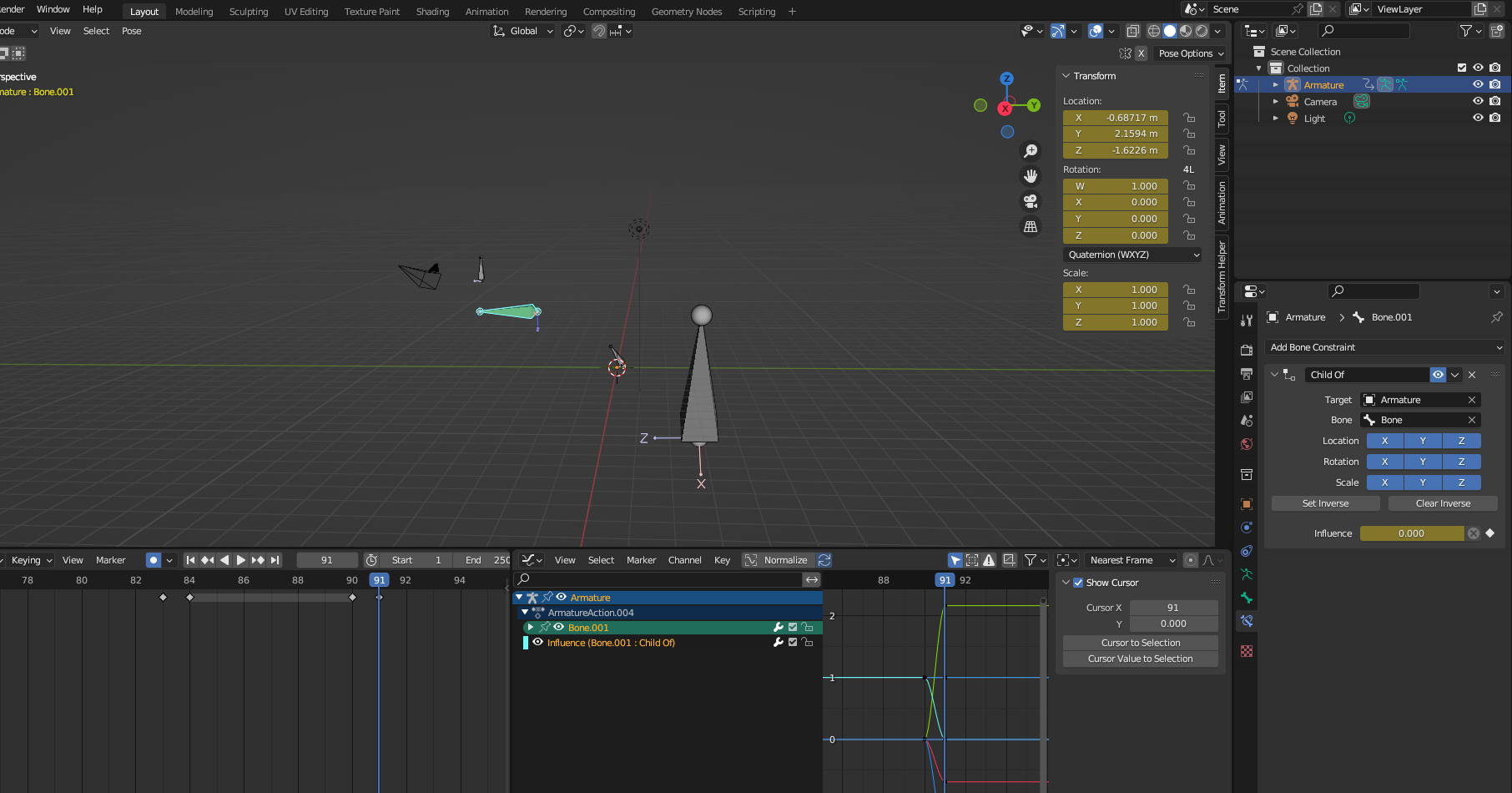Hide the Light object in outliner

(x=1478, y=118)
